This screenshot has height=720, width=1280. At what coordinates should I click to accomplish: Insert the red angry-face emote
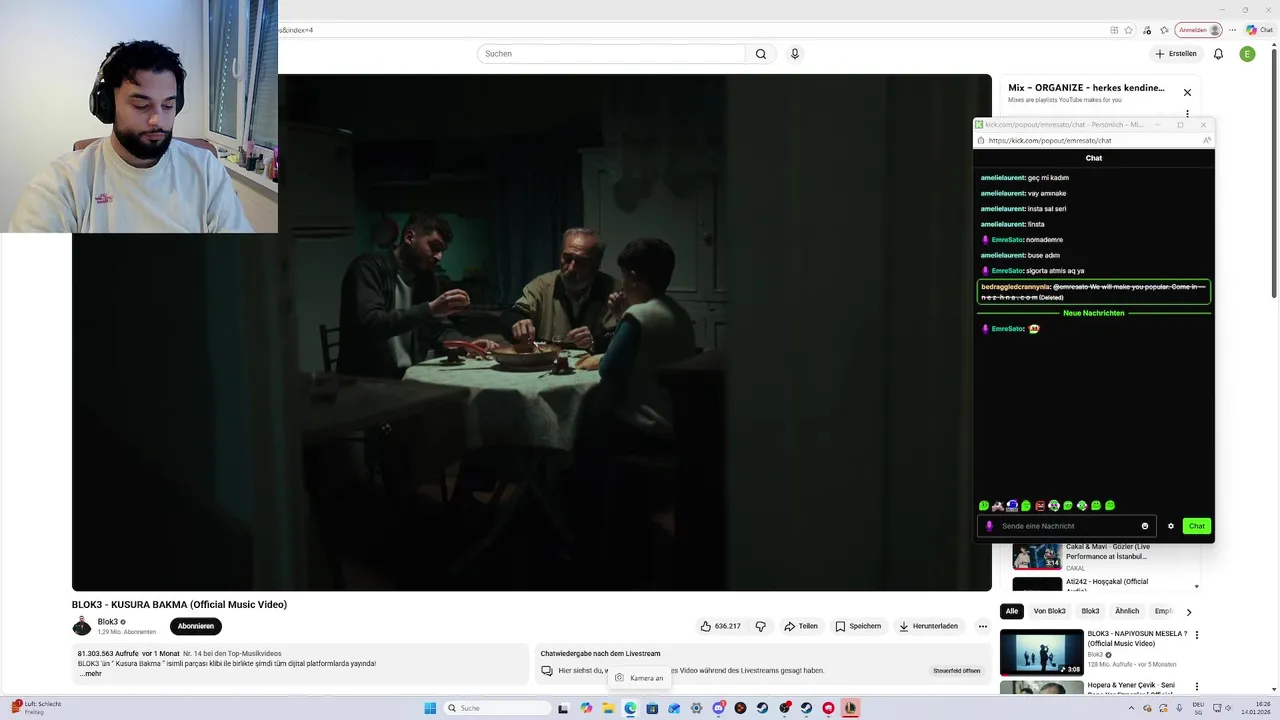1040,506
